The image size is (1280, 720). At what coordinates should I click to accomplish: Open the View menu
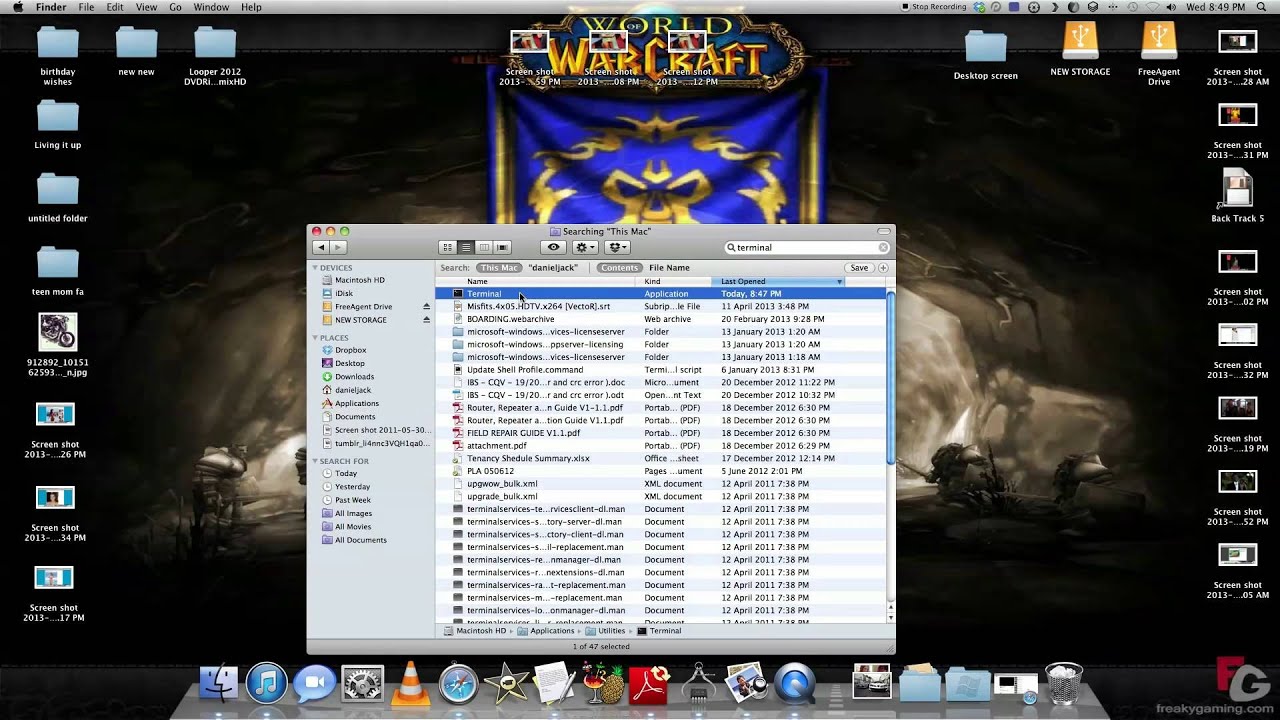(146, 7)
